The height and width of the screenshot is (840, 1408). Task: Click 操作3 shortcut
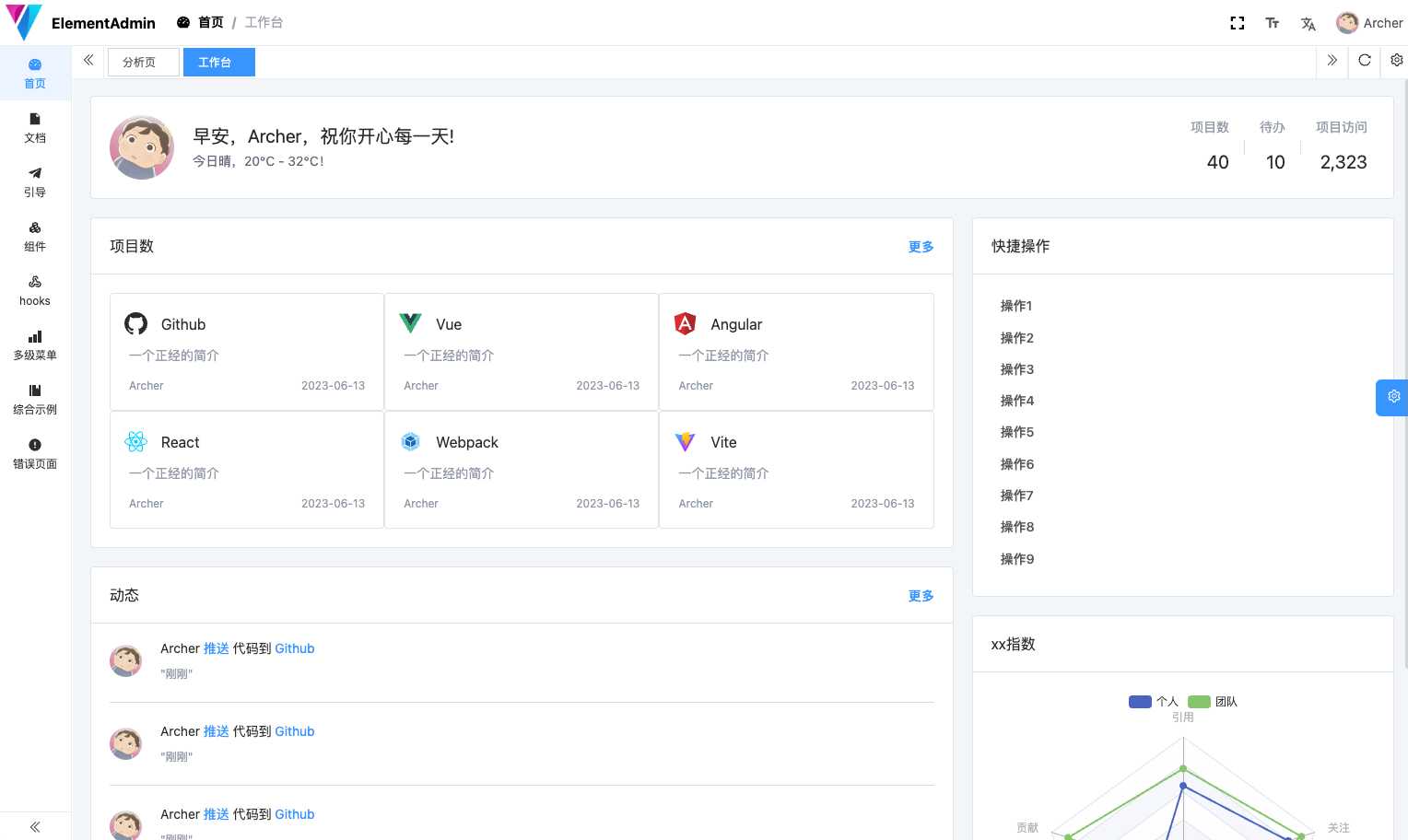tap(1017, 369)
